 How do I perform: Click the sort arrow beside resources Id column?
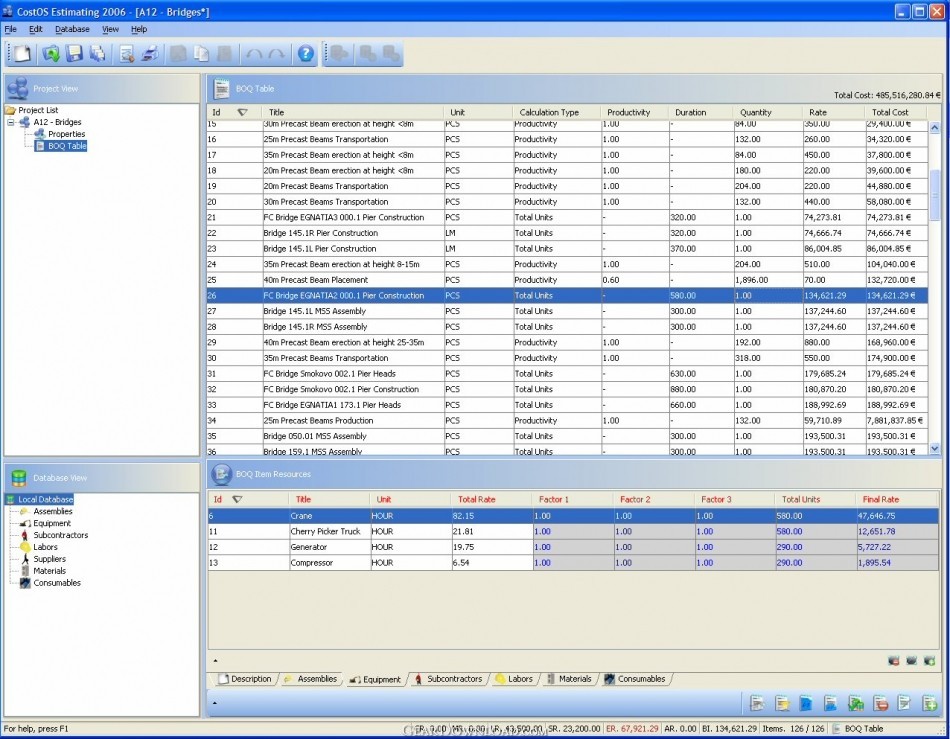pyautogui.click(x=238, y=499)
